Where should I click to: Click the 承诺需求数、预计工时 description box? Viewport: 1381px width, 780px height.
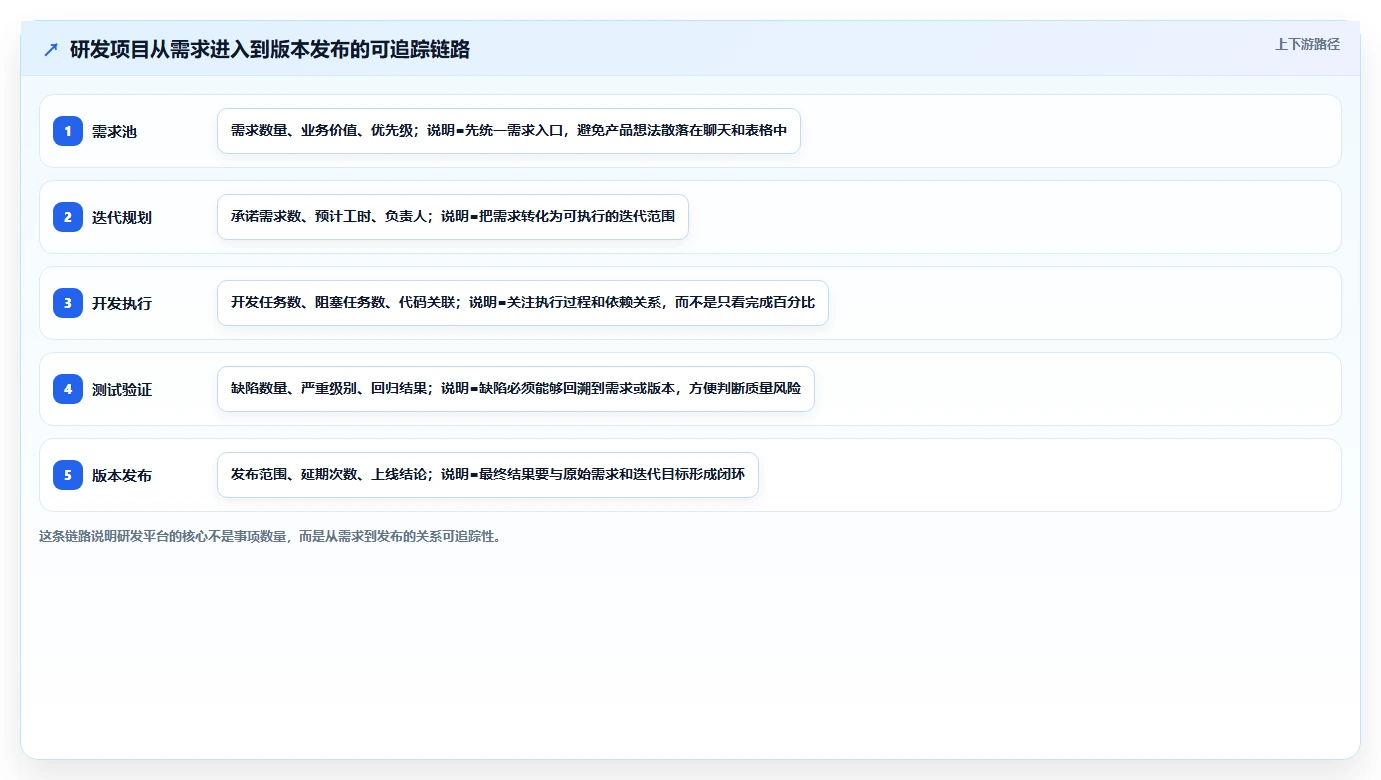pos(453,217)
